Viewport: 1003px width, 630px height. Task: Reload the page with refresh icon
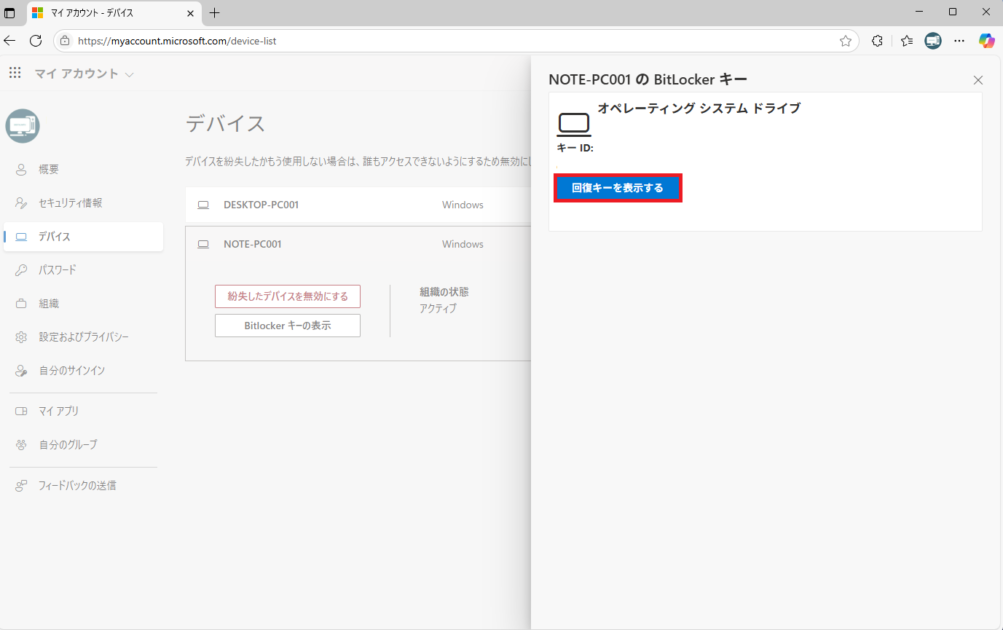click(36, 41)
